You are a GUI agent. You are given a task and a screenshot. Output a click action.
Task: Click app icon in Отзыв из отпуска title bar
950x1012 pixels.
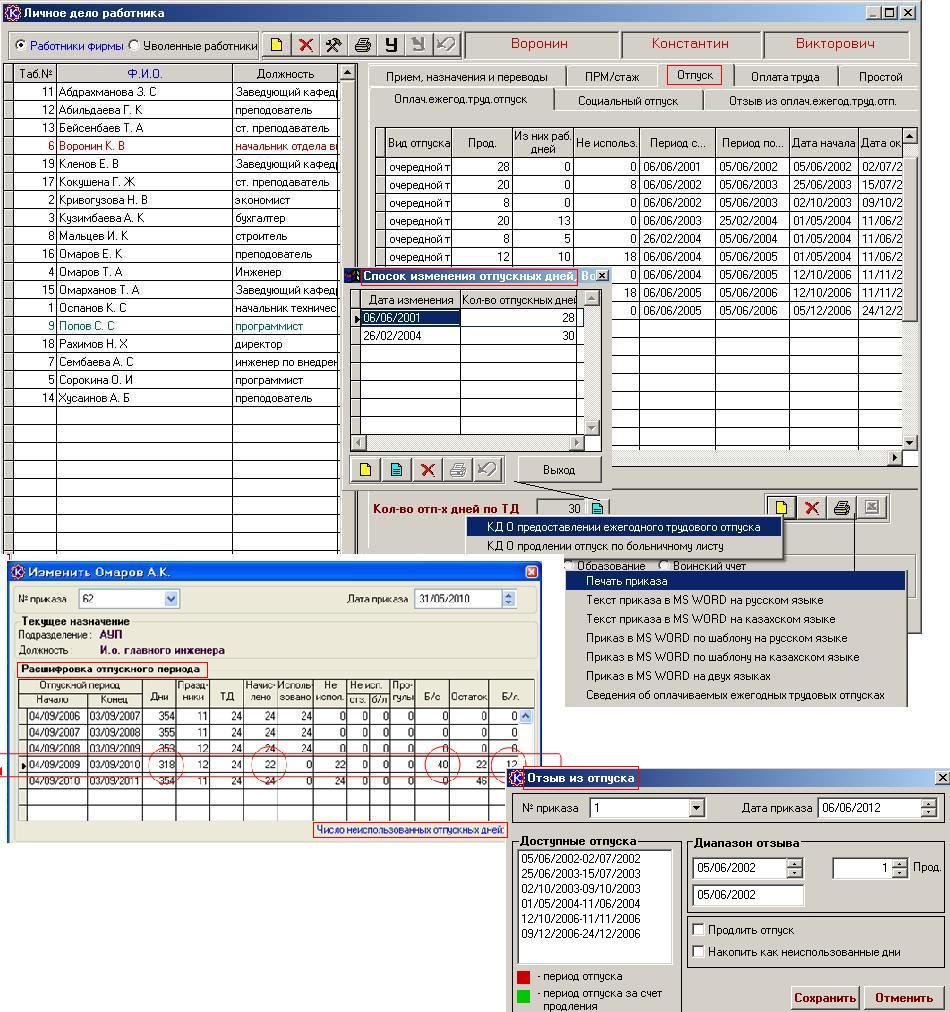[517, 778]
